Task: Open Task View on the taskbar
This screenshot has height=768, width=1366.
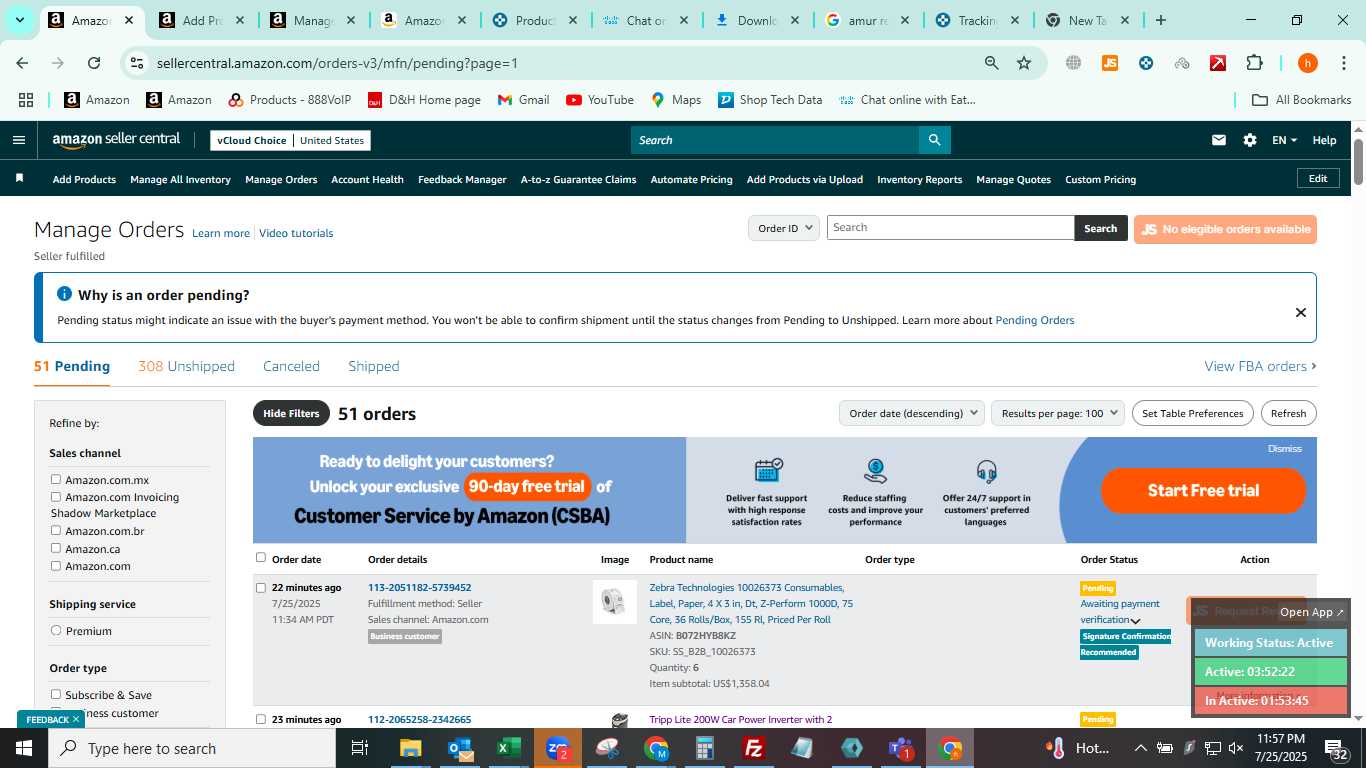Action: coord(360,748)
